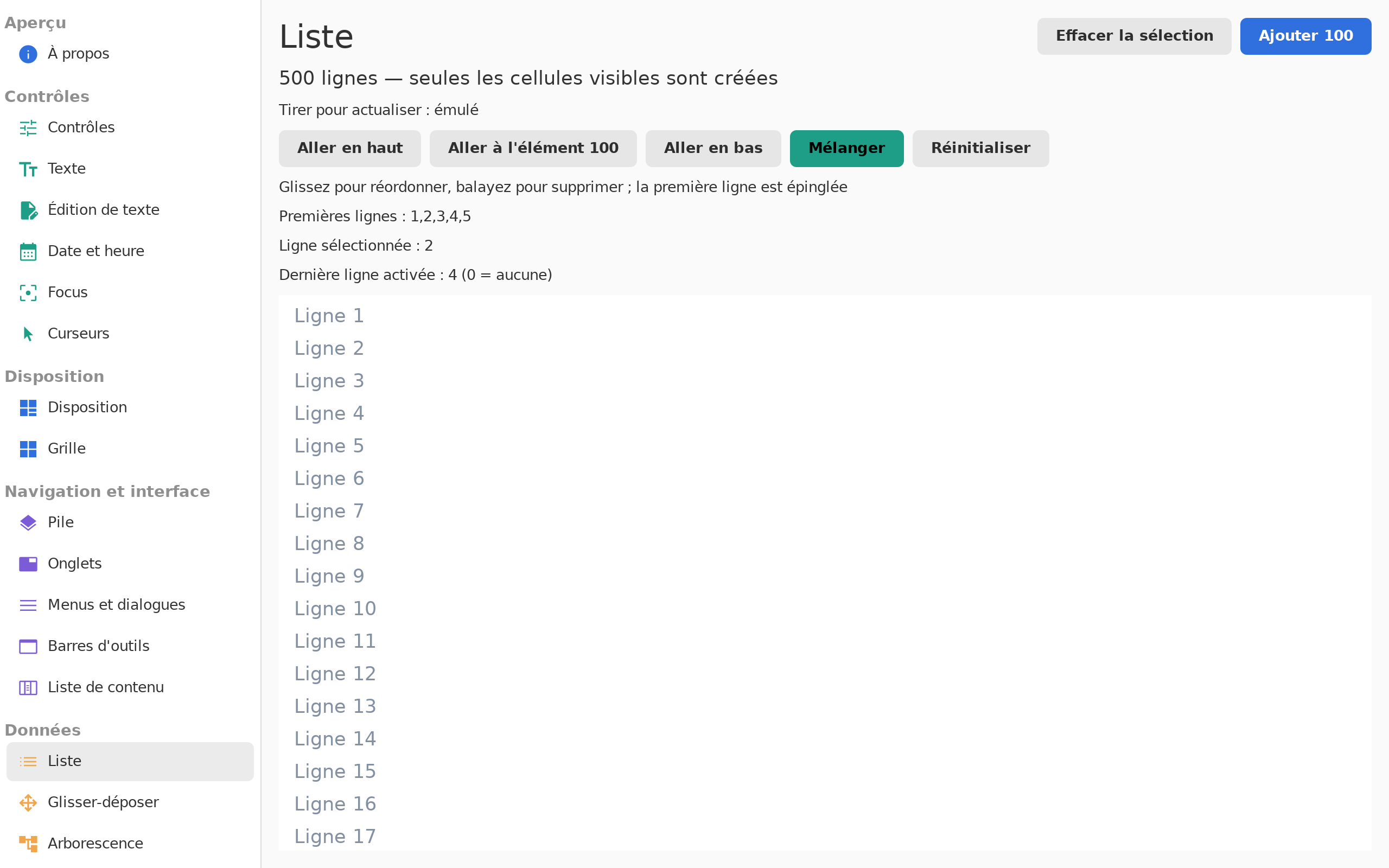The width and height of the screenshot is (1389, 868).
Task: Click Aller en haut button
Action: click(x=349, y=149)
